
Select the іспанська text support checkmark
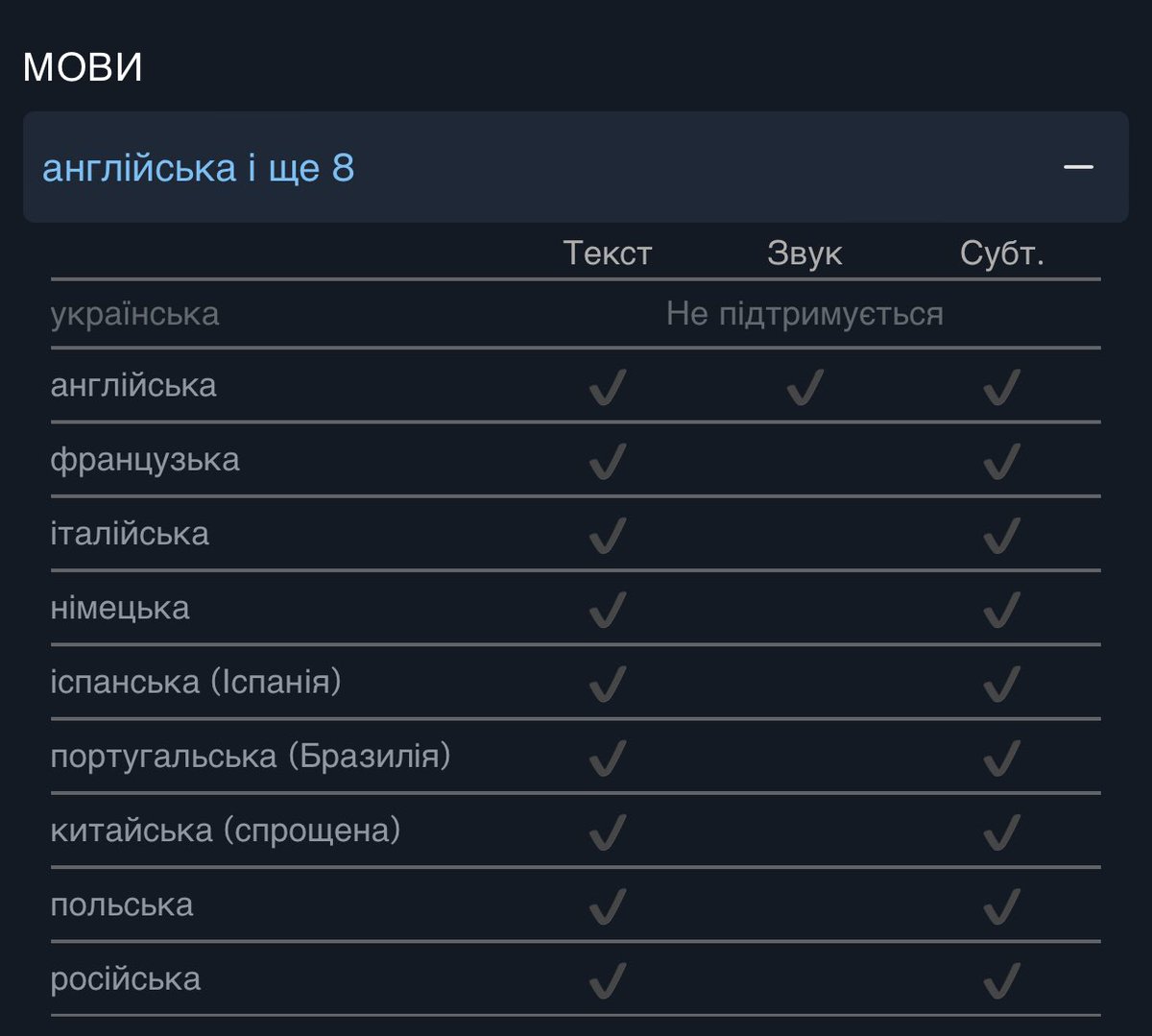point(608,684)
